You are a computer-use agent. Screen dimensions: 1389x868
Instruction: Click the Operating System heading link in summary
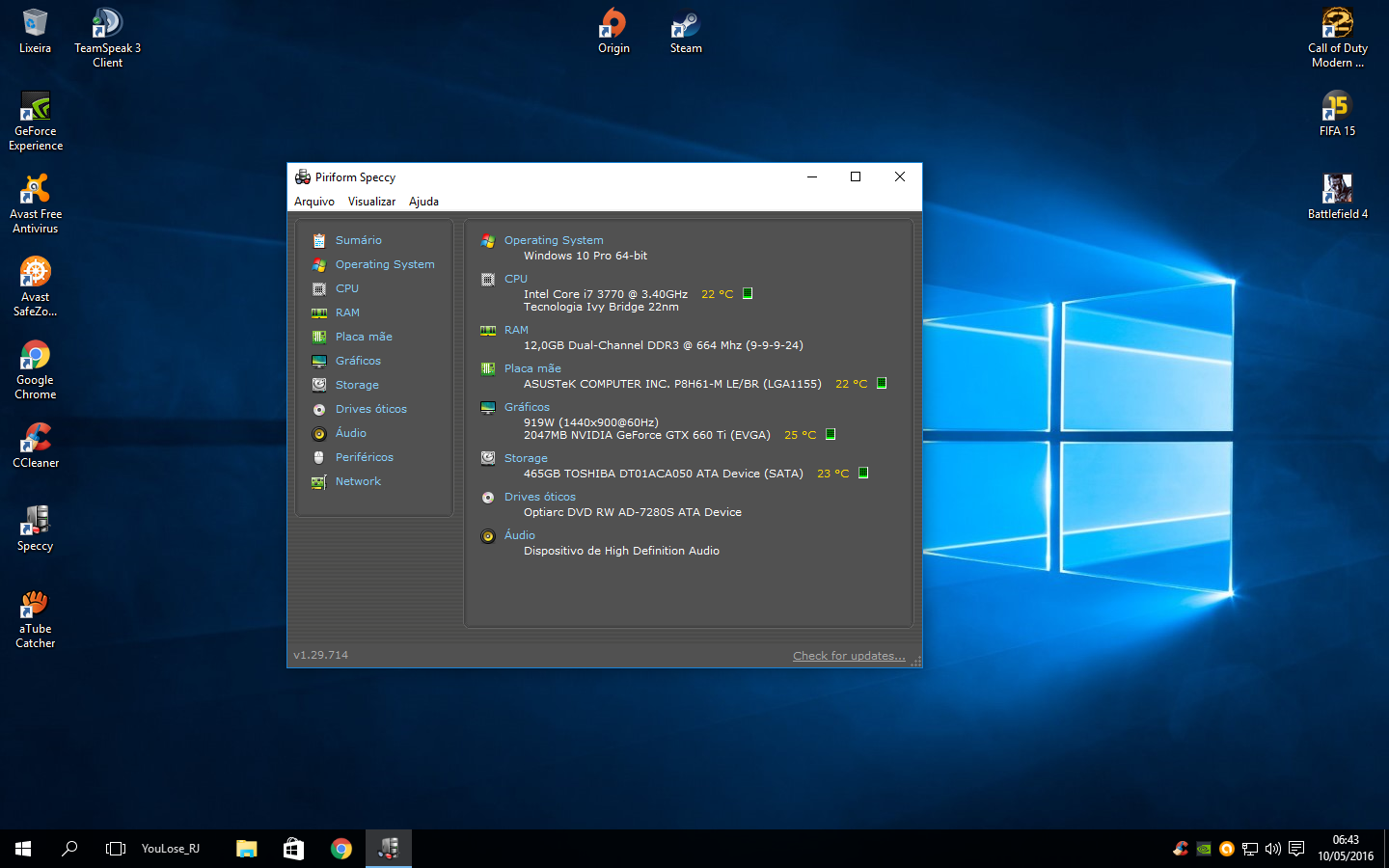click(554, 240)
